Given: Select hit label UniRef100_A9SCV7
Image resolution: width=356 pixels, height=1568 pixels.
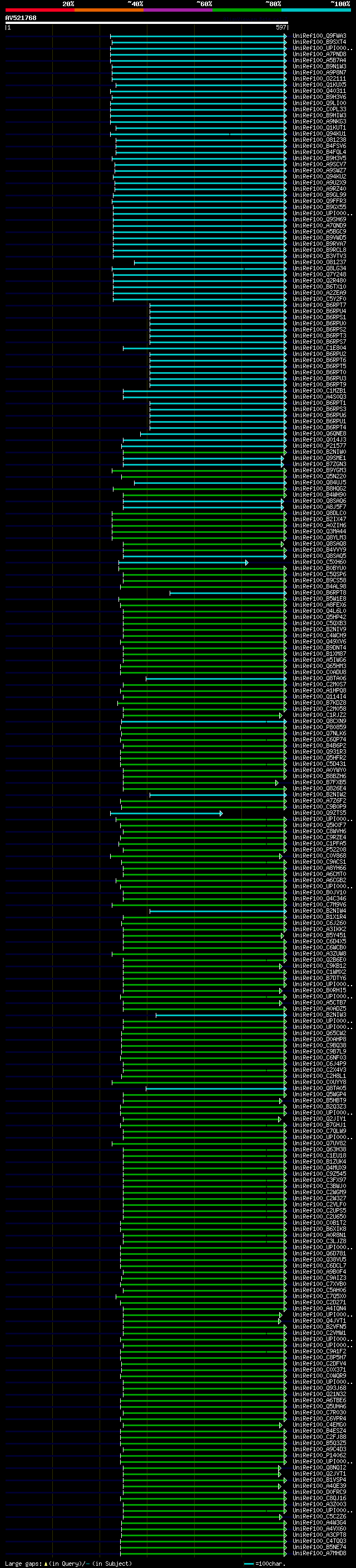Looking at the screenshot, I should click(x=319, y=164).
